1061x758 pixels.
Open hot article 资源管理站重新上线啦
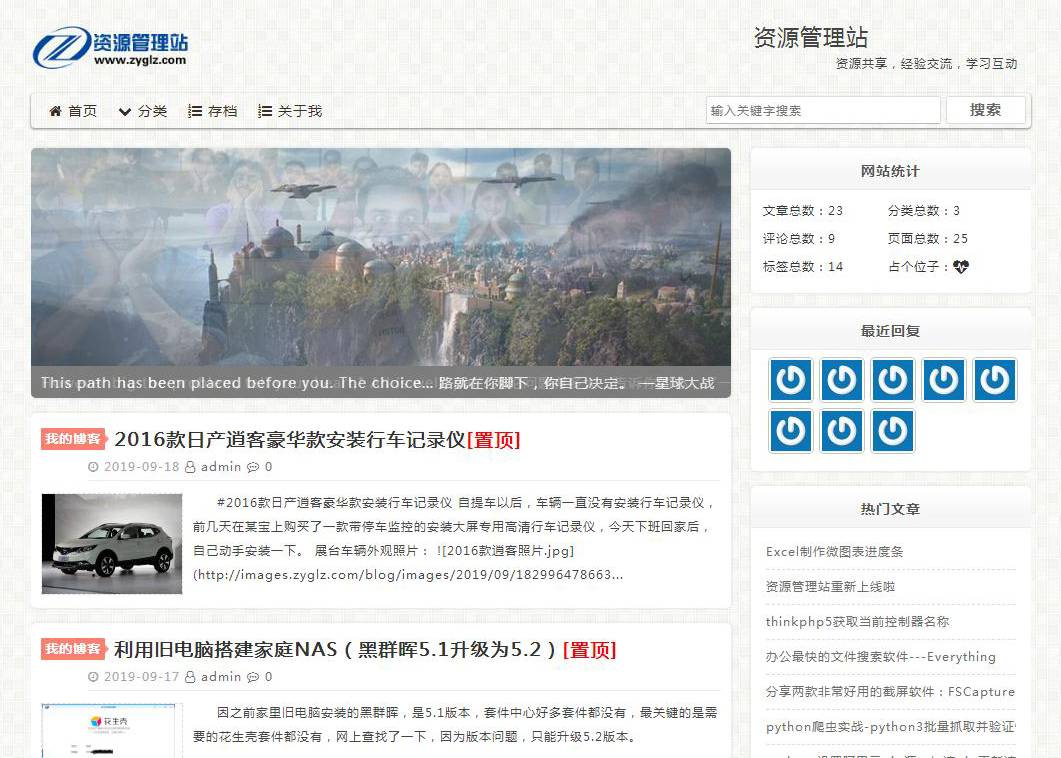830,587
